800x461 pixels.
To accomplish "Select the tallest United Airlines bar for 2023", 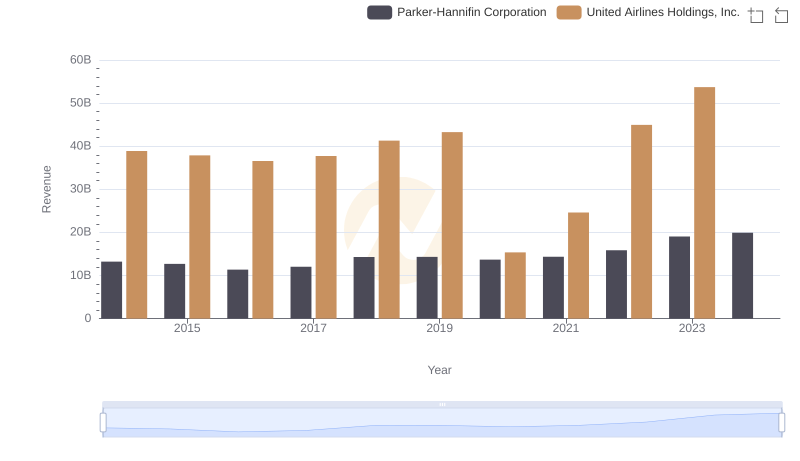I will [704, 203].
